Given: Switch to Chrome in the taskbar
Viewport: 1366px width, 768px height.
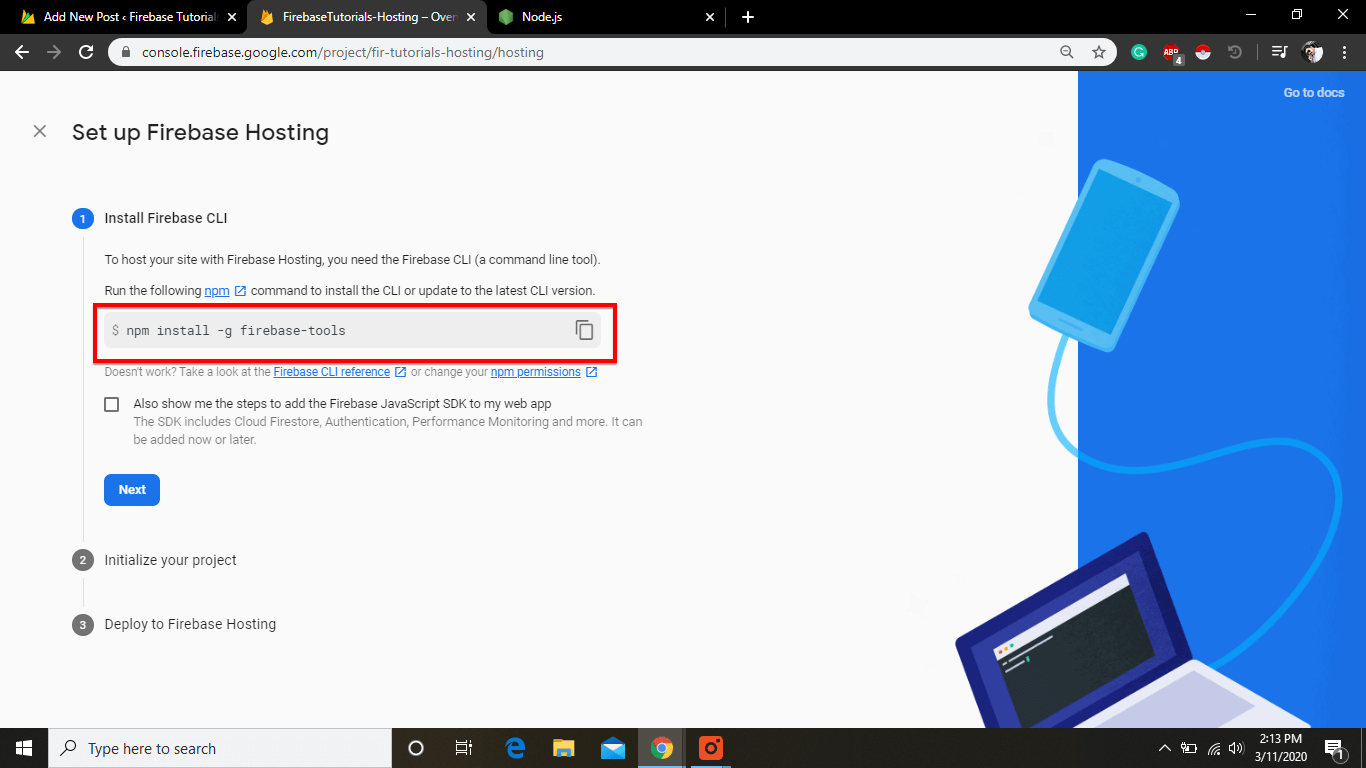Looking at the screenshot, I should coord(661,748).
